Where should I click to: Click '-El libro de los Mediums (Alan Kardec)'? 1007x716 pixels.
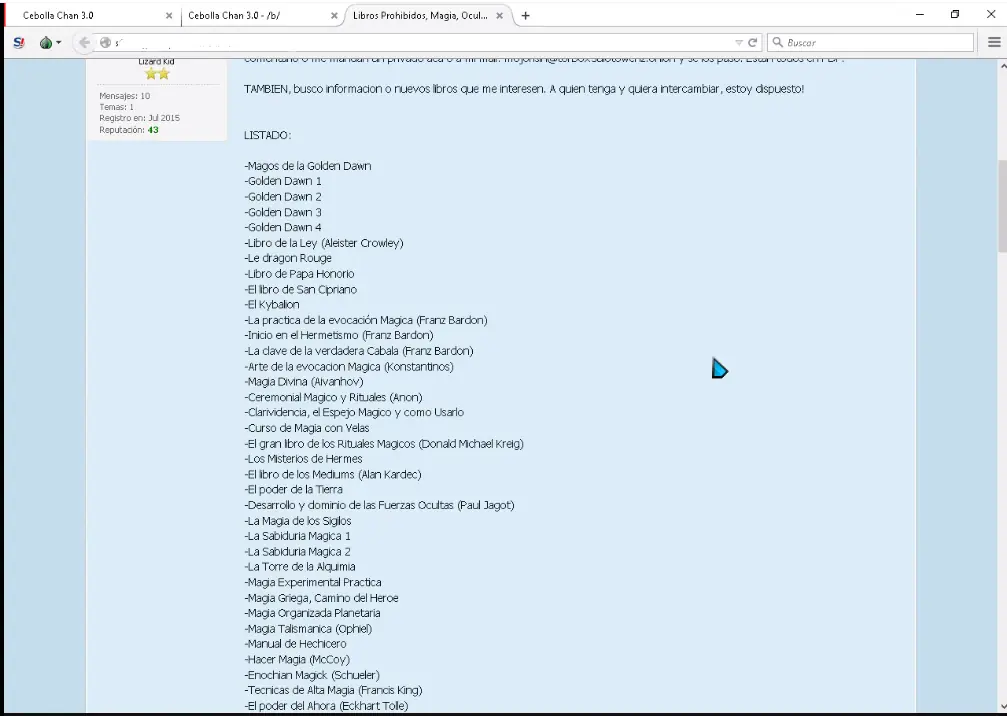333,475
